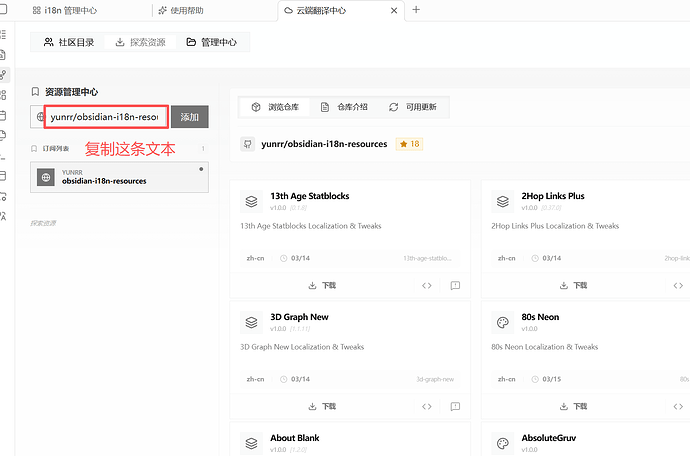Click the 2Hop Links Plus plugin icon

click(x=503, y=202)
